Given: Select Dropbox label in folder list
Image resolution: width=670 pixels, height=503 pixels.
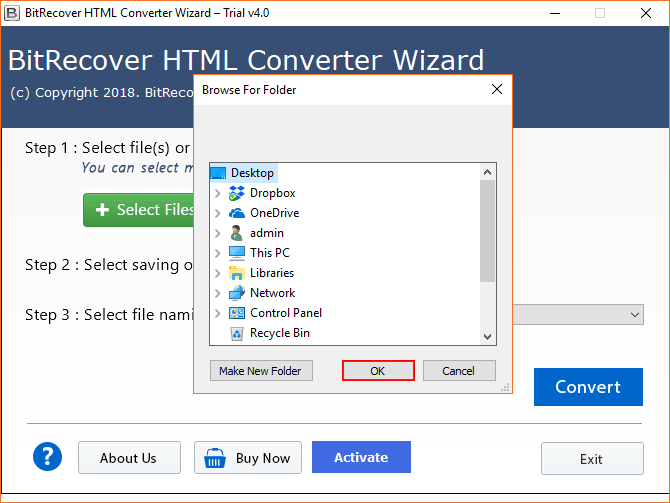Looking at the screenshot, I should tap(273, 193).
